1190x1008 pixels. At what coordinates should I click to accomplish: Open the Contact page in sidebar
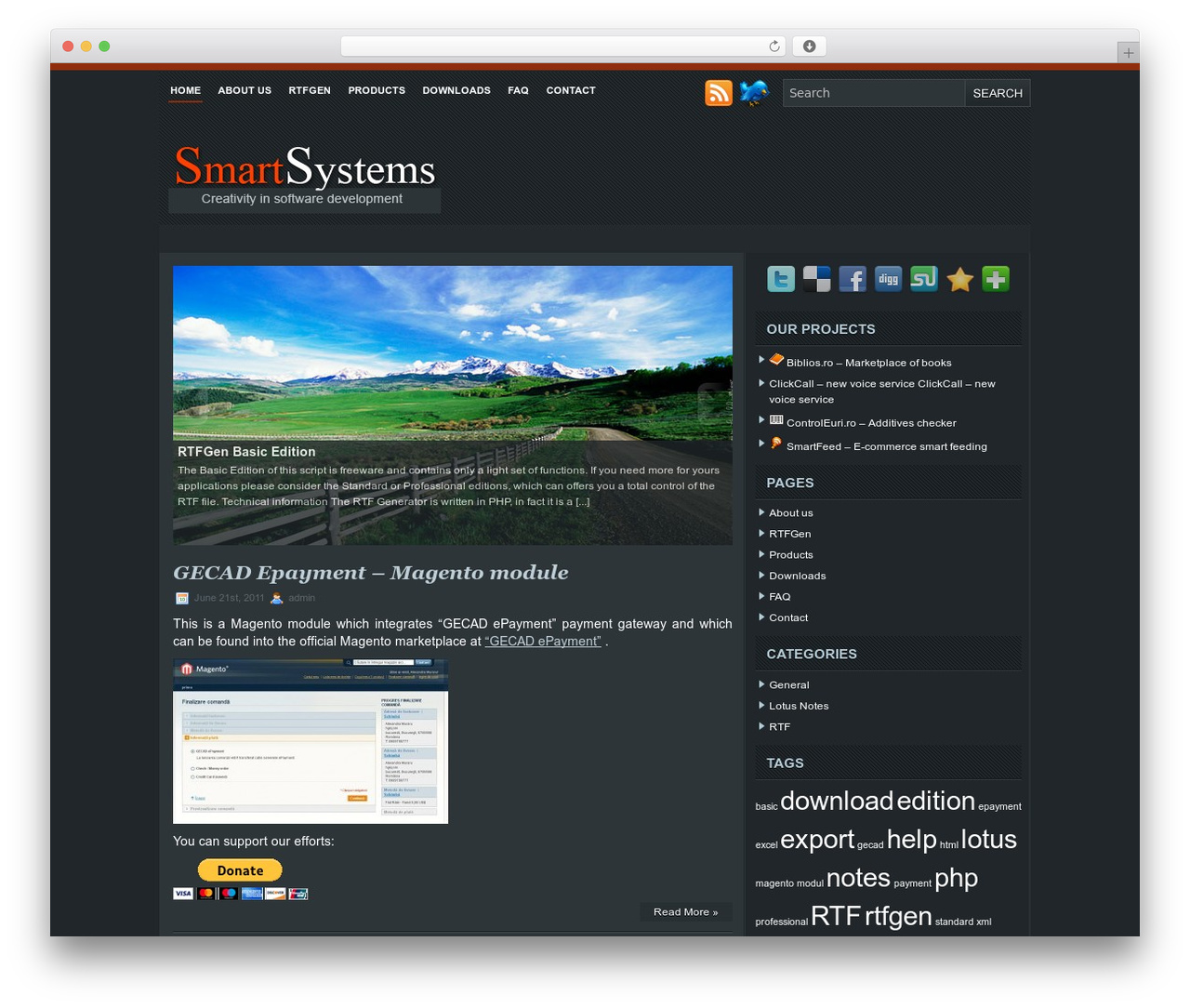point(788,617)
